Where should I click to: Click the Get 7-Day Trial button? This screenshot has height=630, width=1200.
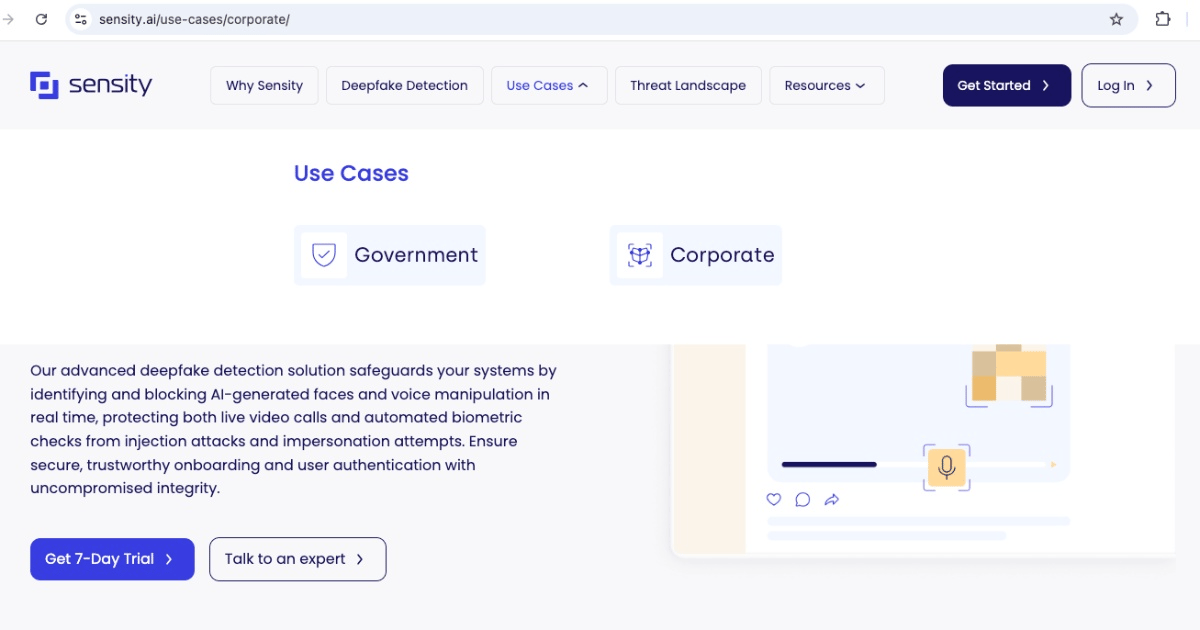coord(112,559)
